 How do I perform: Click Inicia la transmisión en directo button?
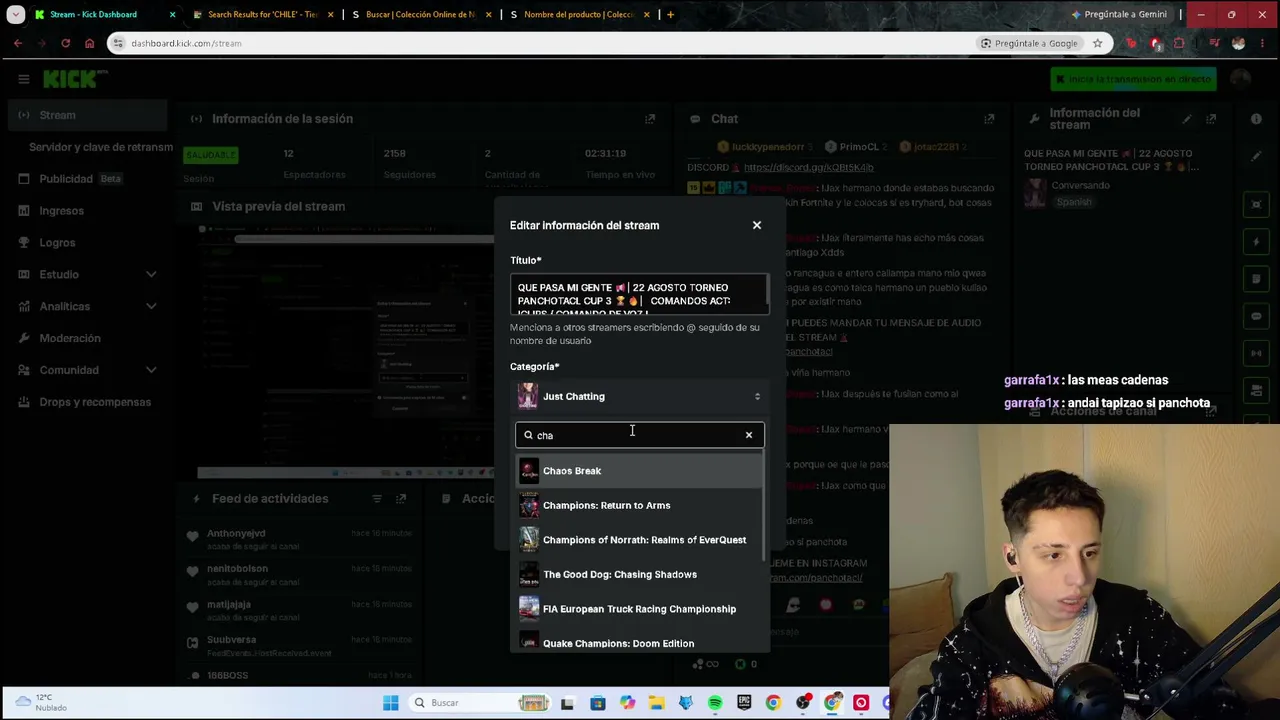click(x=1134, y=79)
